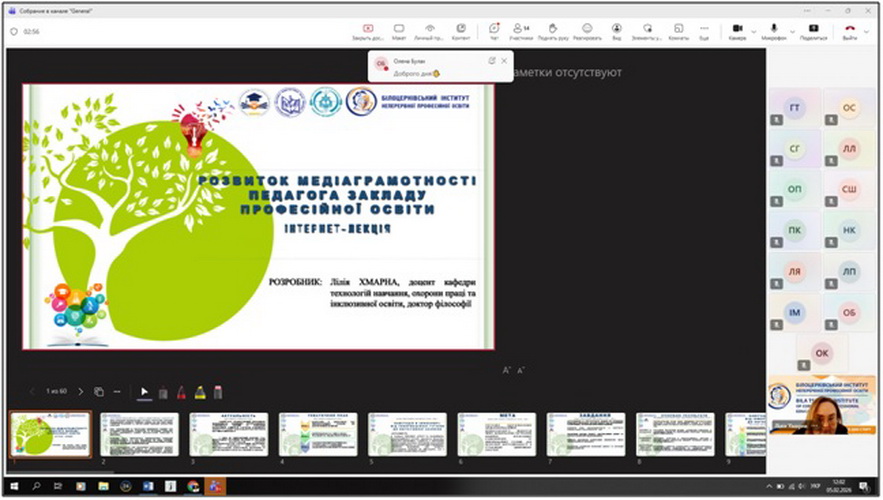
Task: Open the Reactions menu
Action: 587,31
